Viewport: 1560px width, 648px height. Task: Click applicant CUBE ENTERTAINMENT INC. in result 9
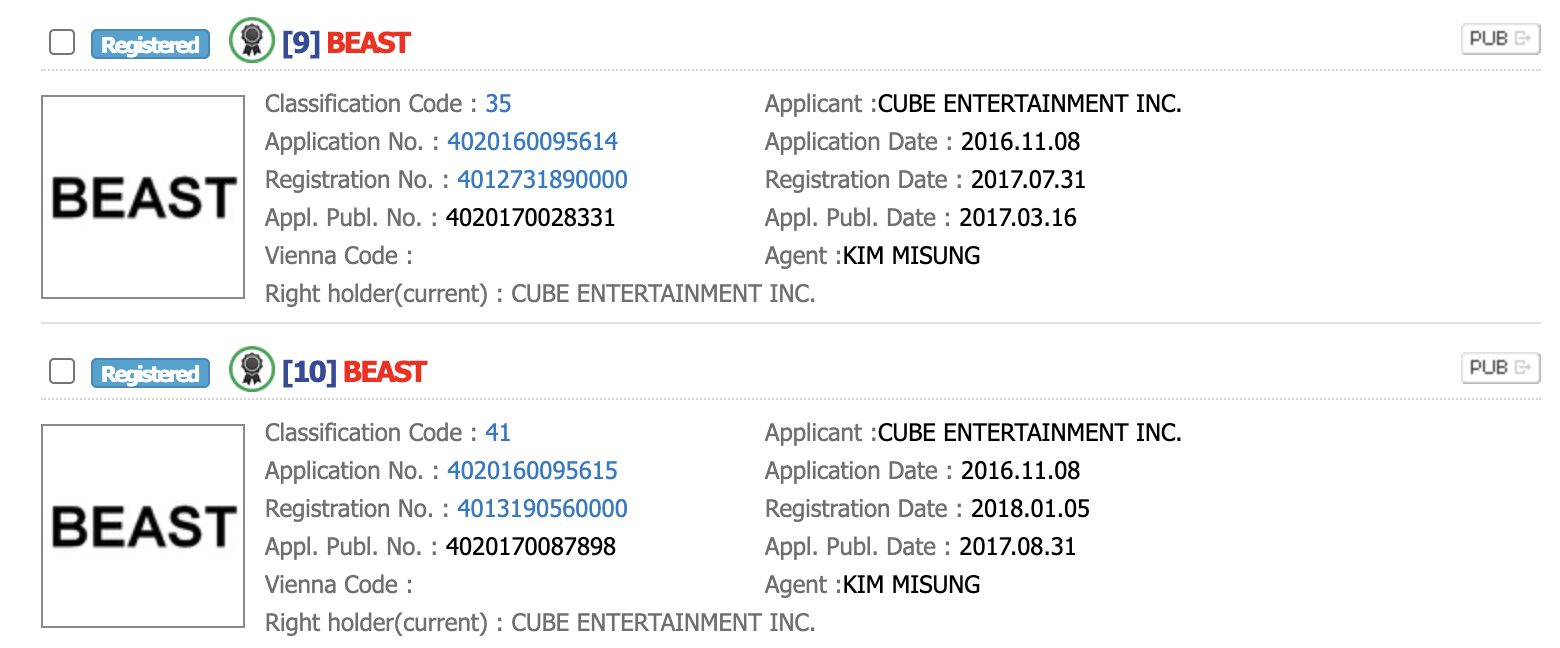[1029, 104]
